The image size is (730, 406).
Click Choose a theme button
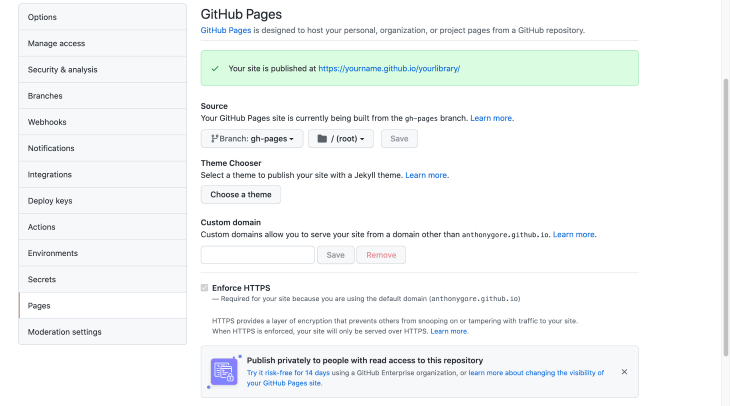click(x=241, y=195)
